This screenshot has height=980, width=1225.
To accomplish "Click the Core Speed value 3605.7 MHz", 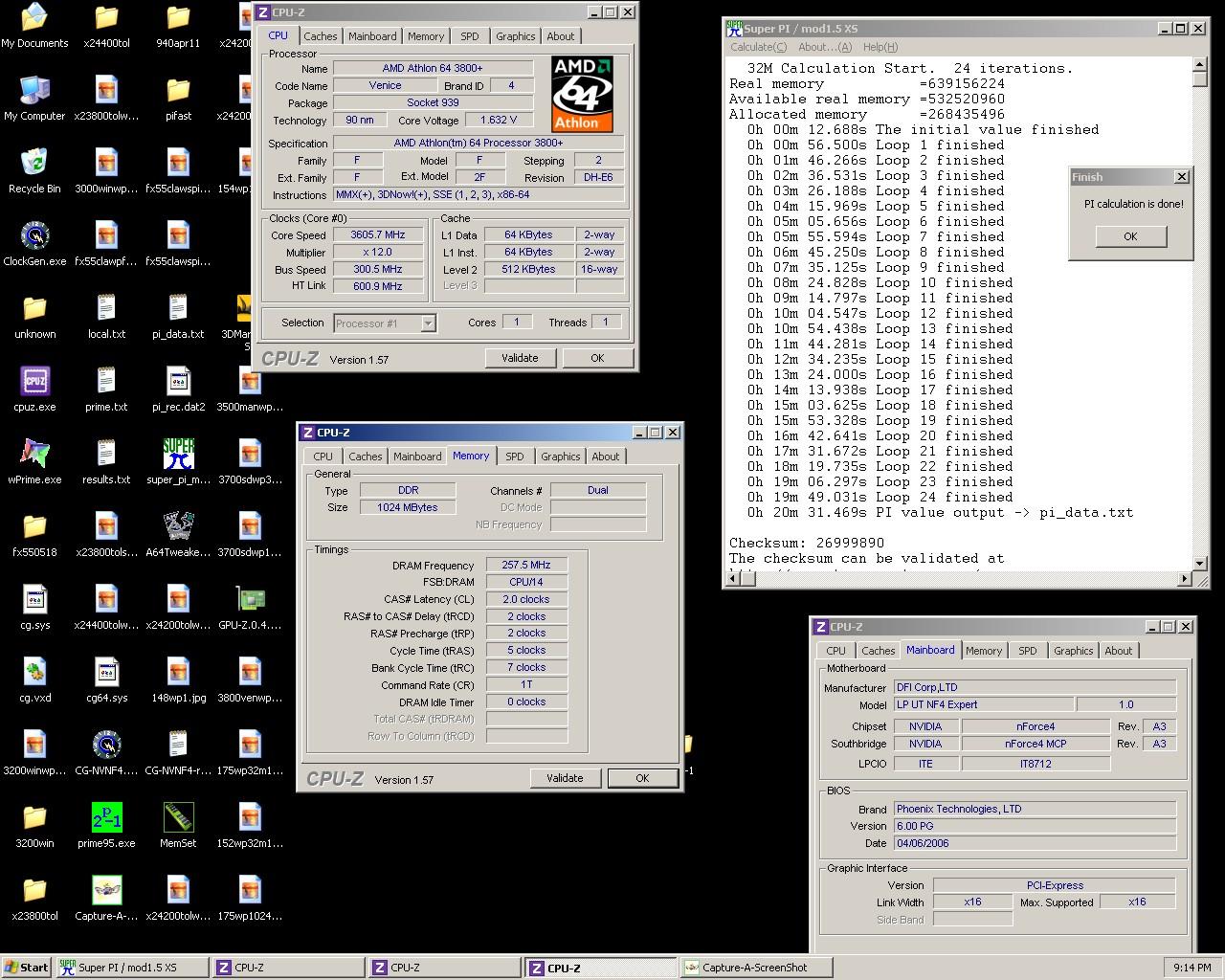I will 378,234.
